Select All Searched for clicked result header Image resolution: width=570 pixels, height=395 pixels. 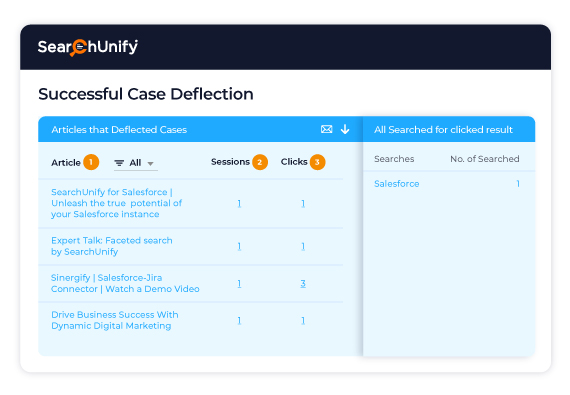click(x=443, y=130)
